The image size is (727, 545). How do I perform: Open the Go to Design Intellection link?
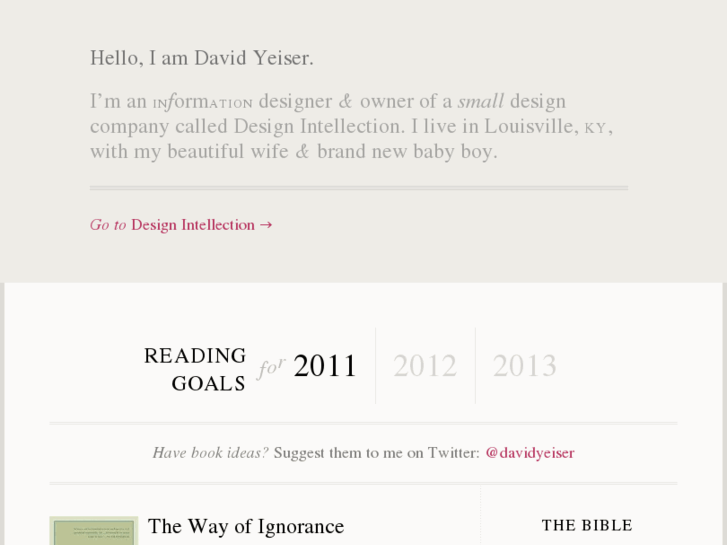180,225
